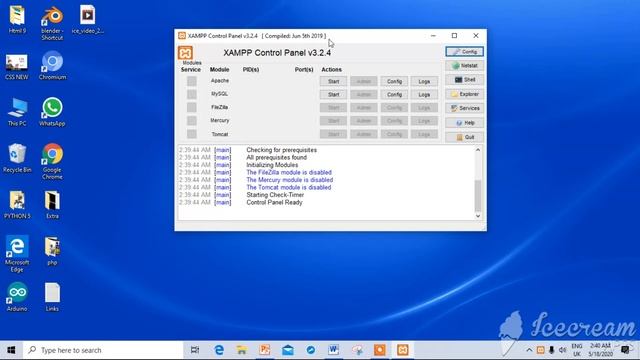Click the log panel scroll-up arrow
Viewport: 640px width, 360px height.
pyautogui.click(x=478, y=150)
